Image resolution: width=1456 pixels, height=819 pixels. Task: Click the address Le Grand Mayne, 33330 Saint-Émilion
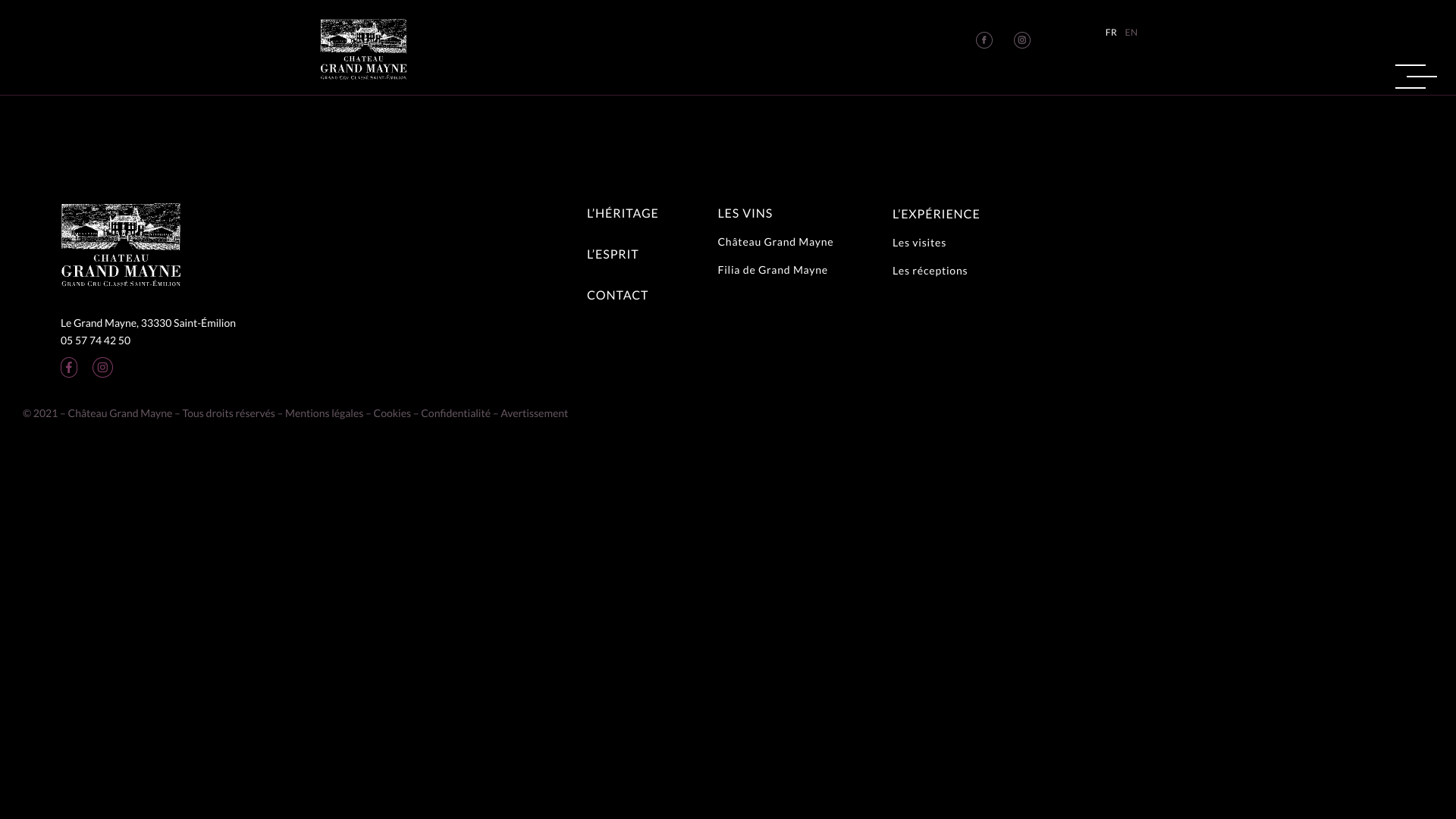tap(148, 323)
